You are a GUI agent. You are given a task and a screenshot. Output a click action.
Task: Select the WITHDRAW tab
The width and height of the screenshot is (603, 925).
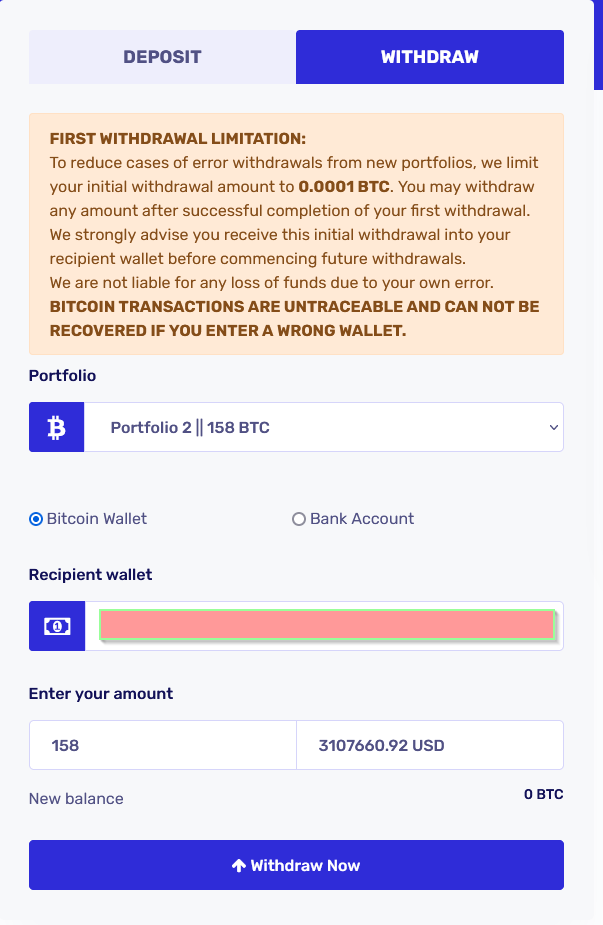click(x=430, y=57)
